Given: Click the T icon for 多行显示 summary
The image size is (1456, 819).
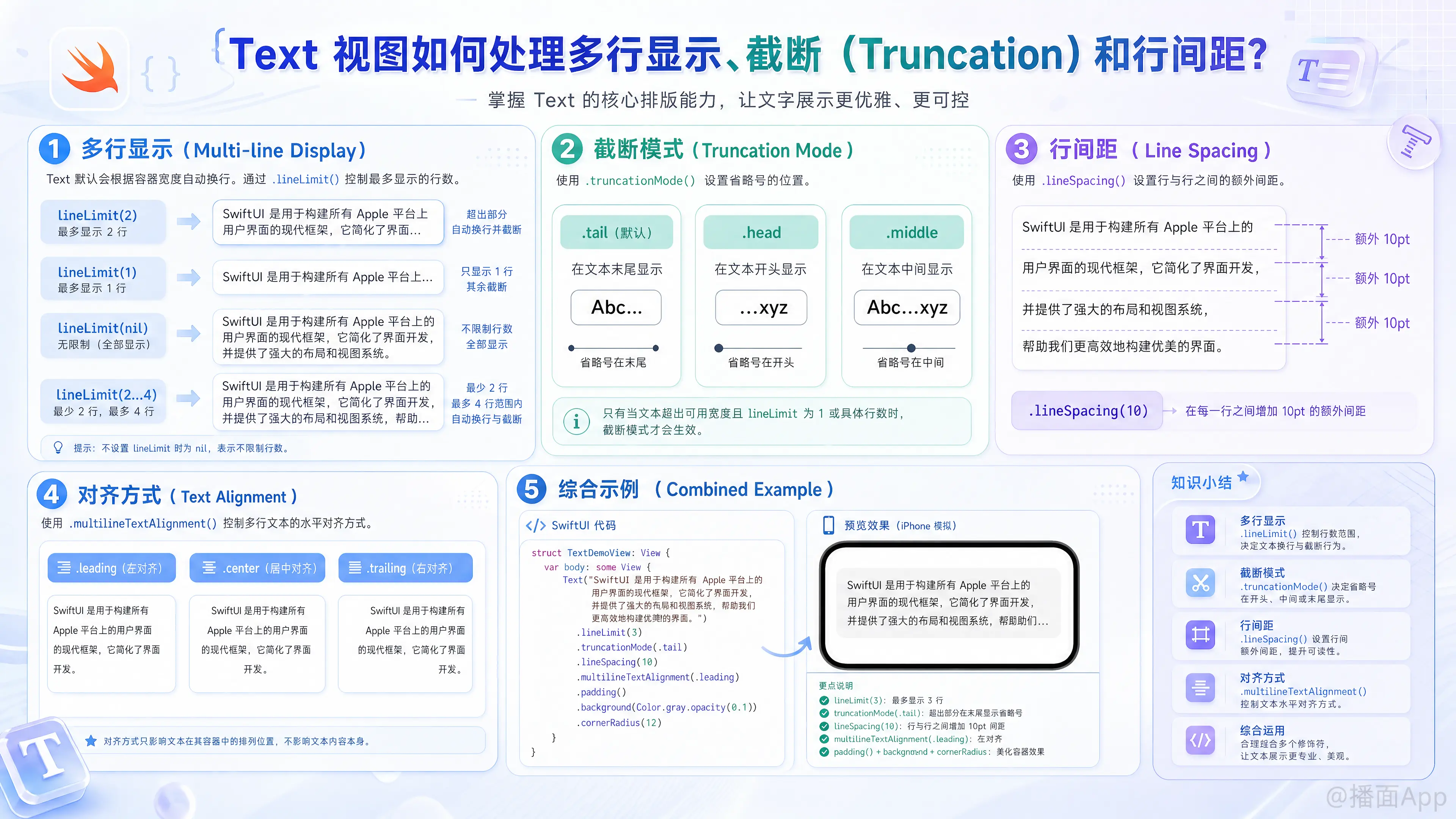Looking at the screenshot, I should [x=1200, y=530].
